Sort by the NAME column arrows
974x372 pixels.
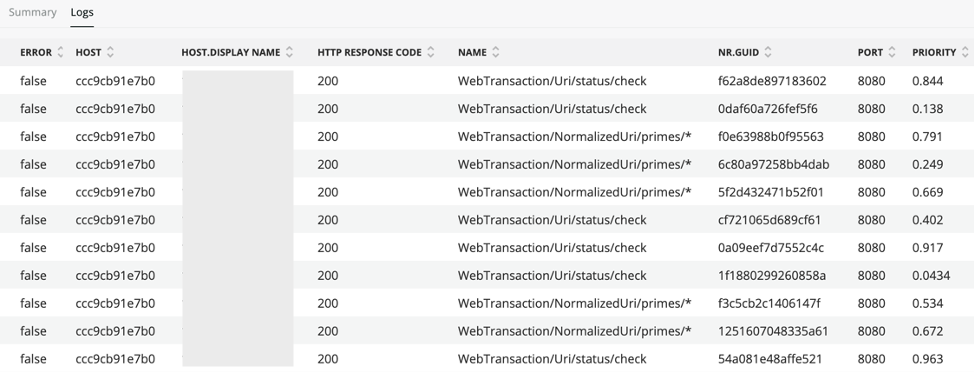[x=496, y=53]
